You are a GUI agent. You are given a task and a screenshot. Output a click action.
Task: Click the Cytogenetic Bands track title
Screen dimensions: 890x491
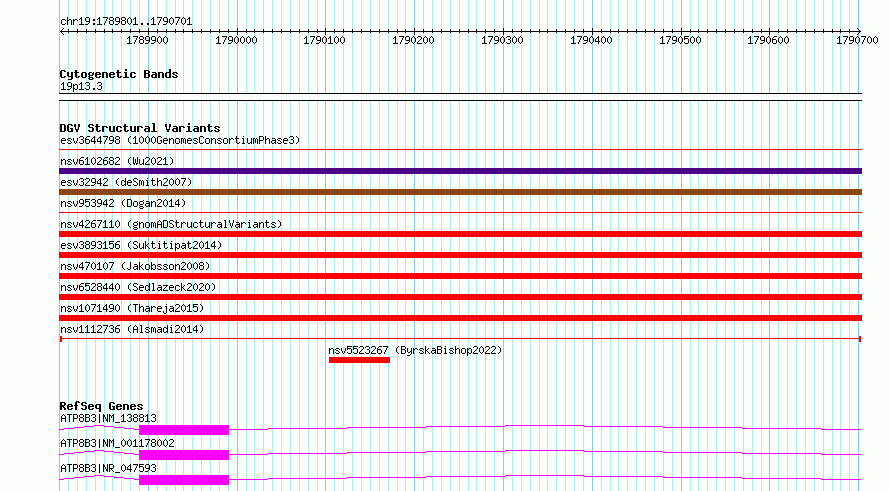pyautogui.click(x=119, y=74)
